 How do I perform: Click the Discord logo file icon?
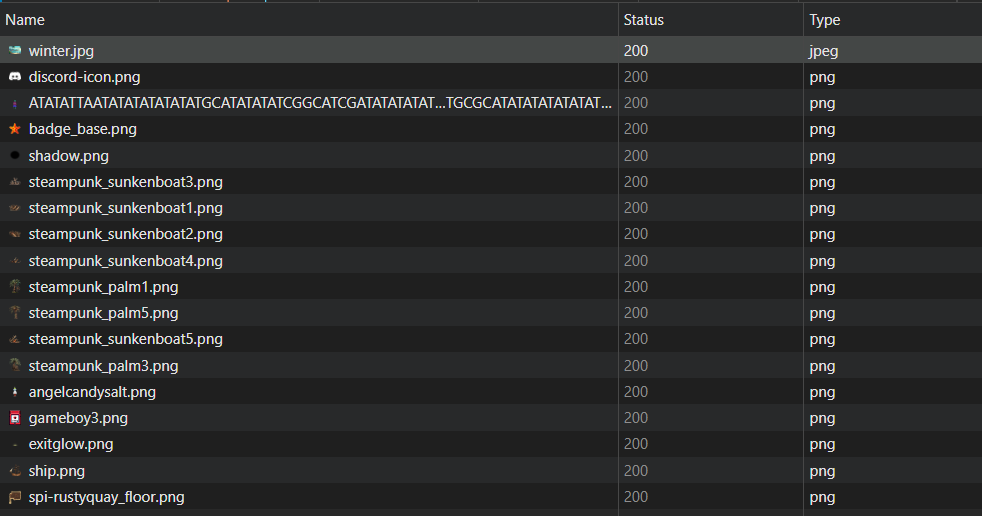[14, 77]
